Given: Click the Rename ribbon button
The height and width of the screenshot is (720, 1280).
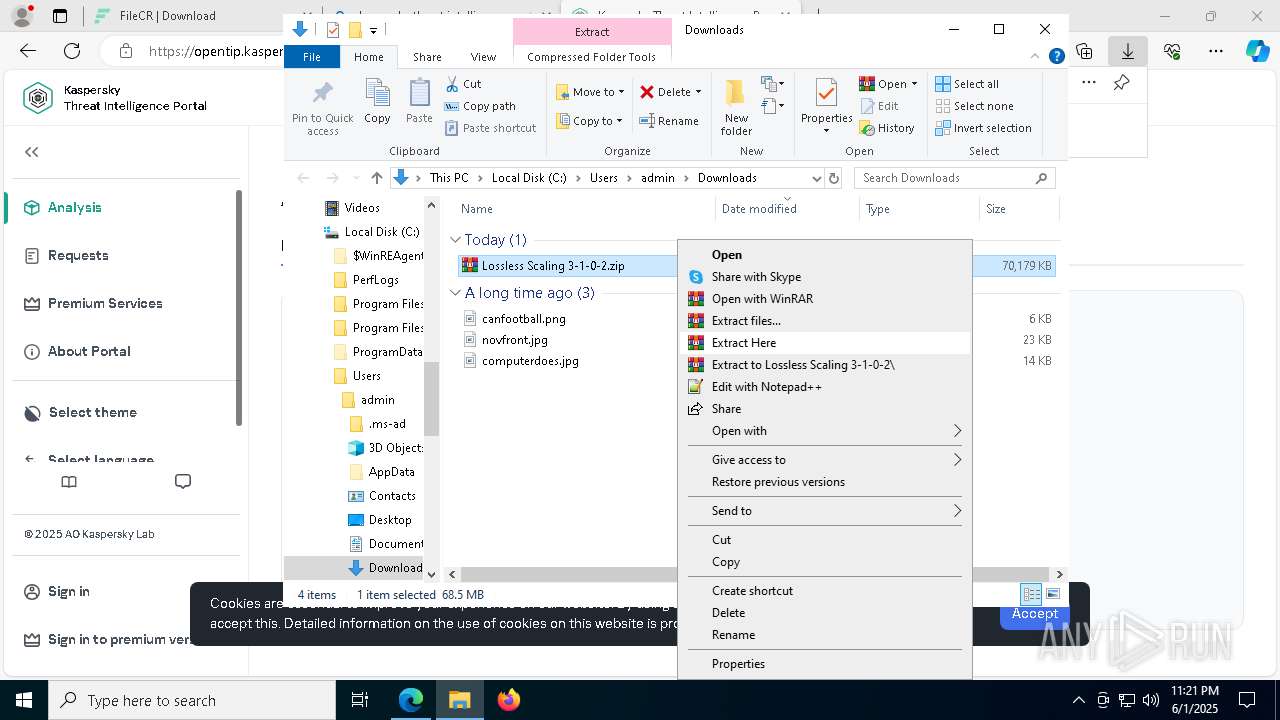Looking at the screenshot, I should 669,121.
